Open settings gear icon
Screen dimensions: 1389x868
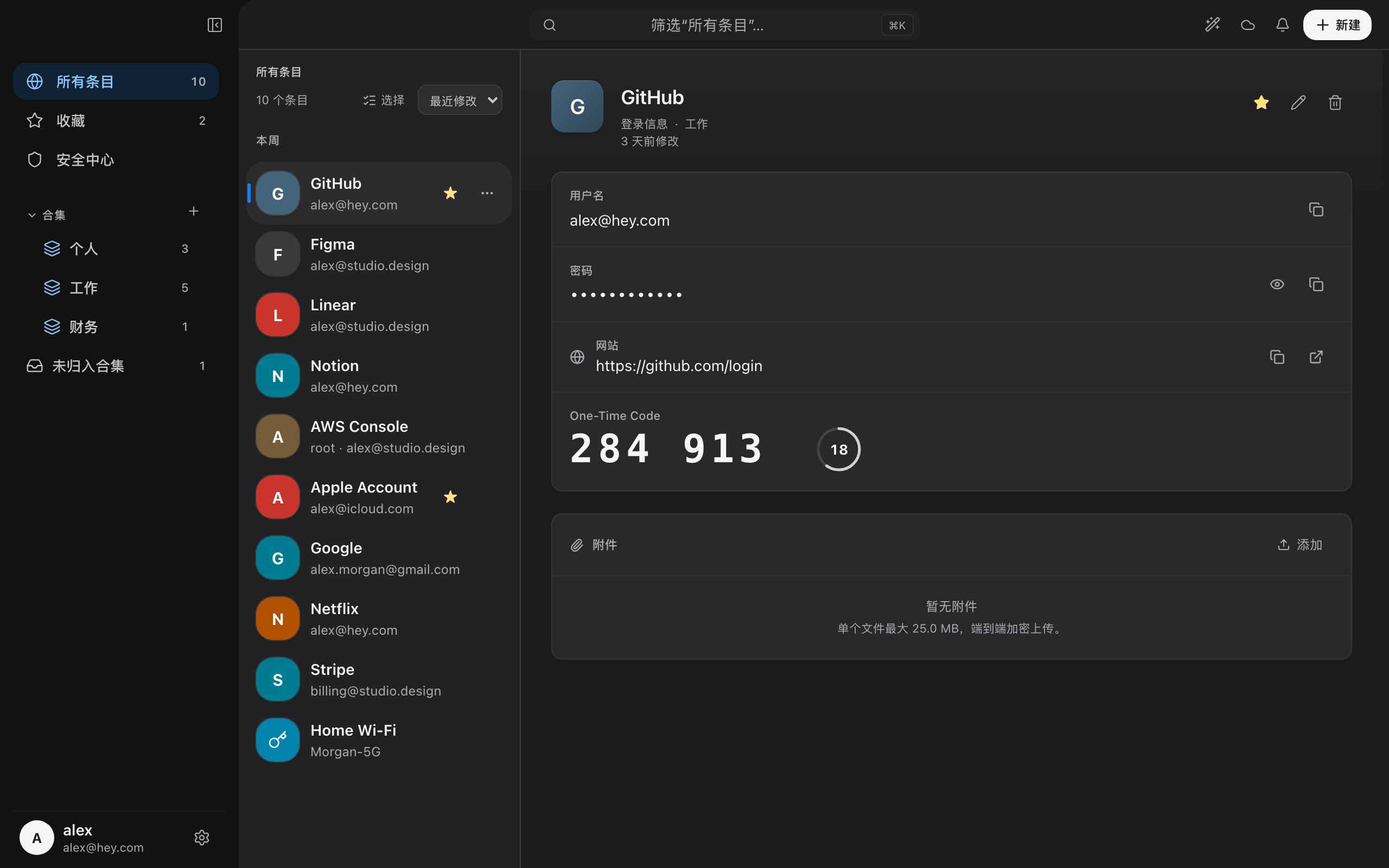click(201, 838)
